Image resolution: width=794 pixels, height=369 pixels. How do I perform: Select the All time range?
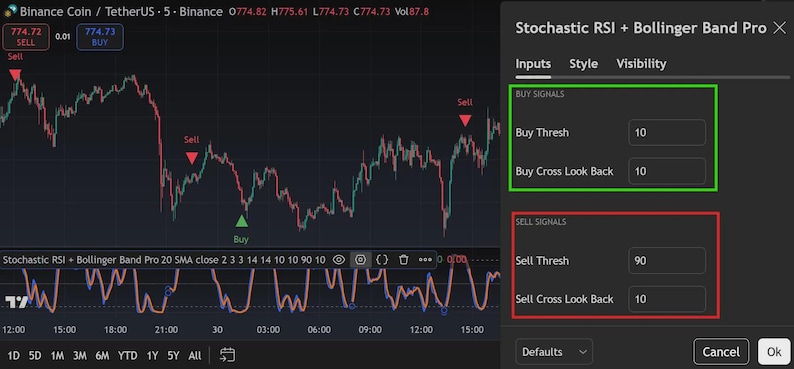[194, 355]
